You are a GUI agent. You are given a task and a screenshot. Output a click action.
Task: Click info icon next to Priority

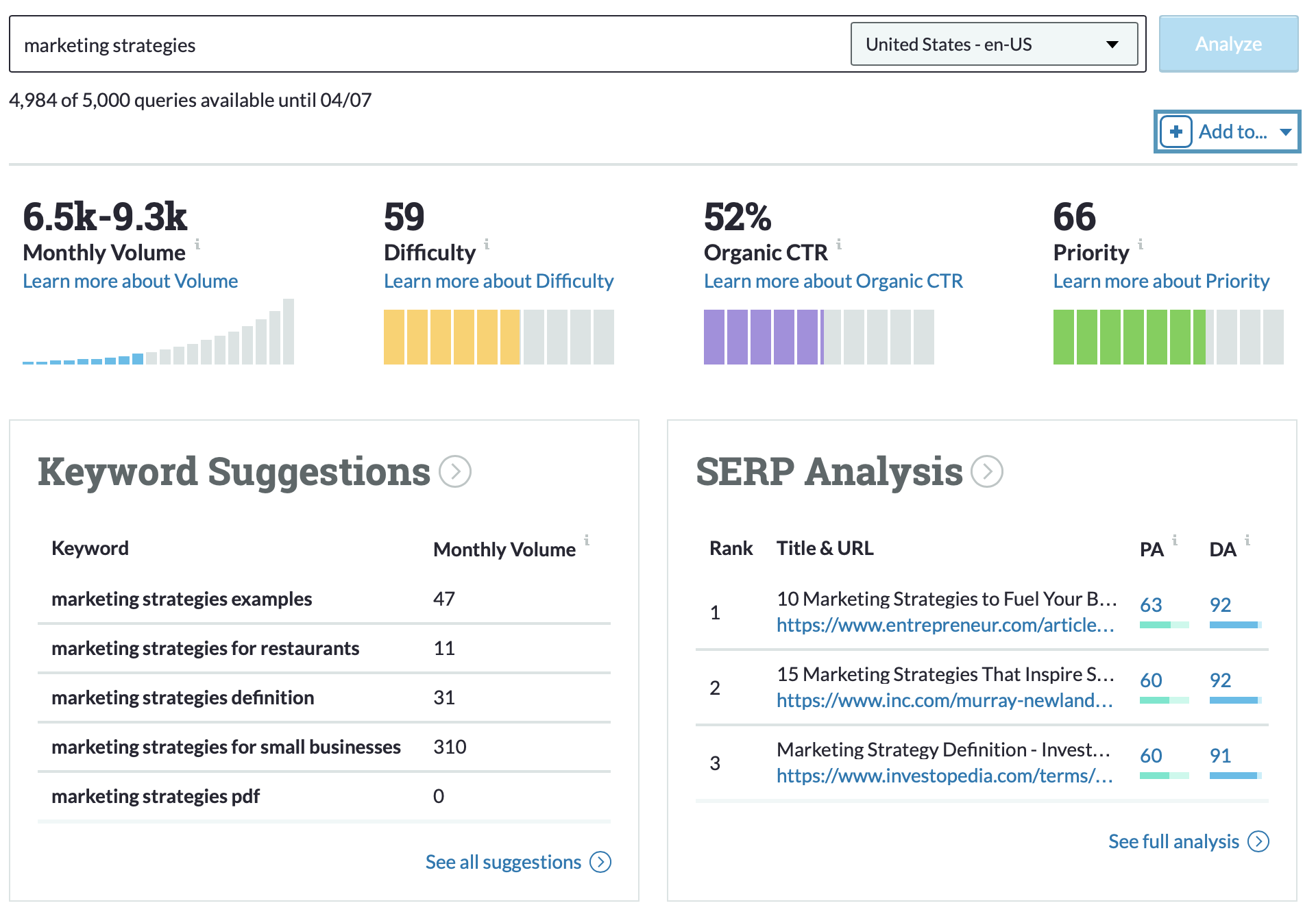click(x=1141, y=244)
